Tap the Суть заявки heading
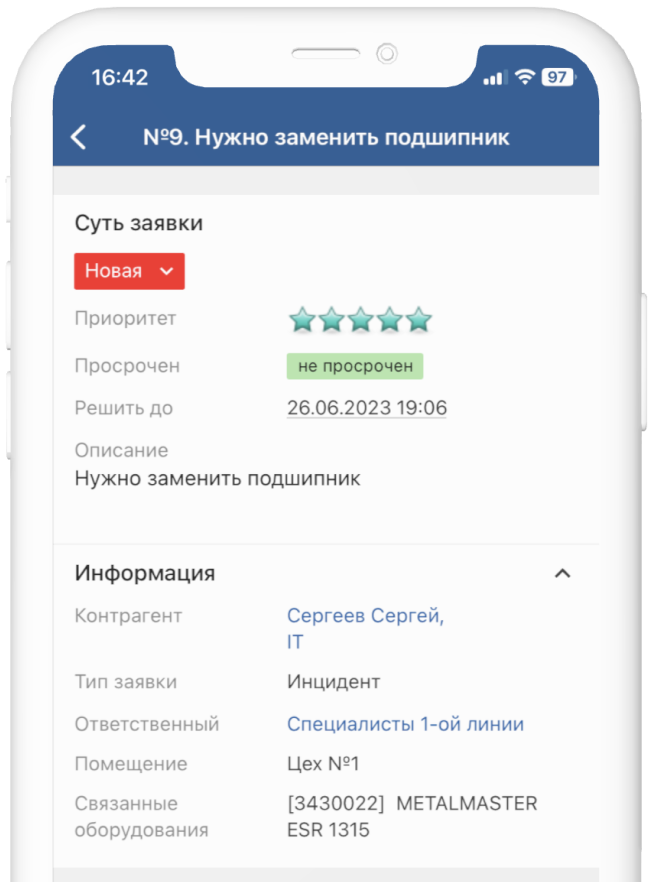 pos(139,223)
